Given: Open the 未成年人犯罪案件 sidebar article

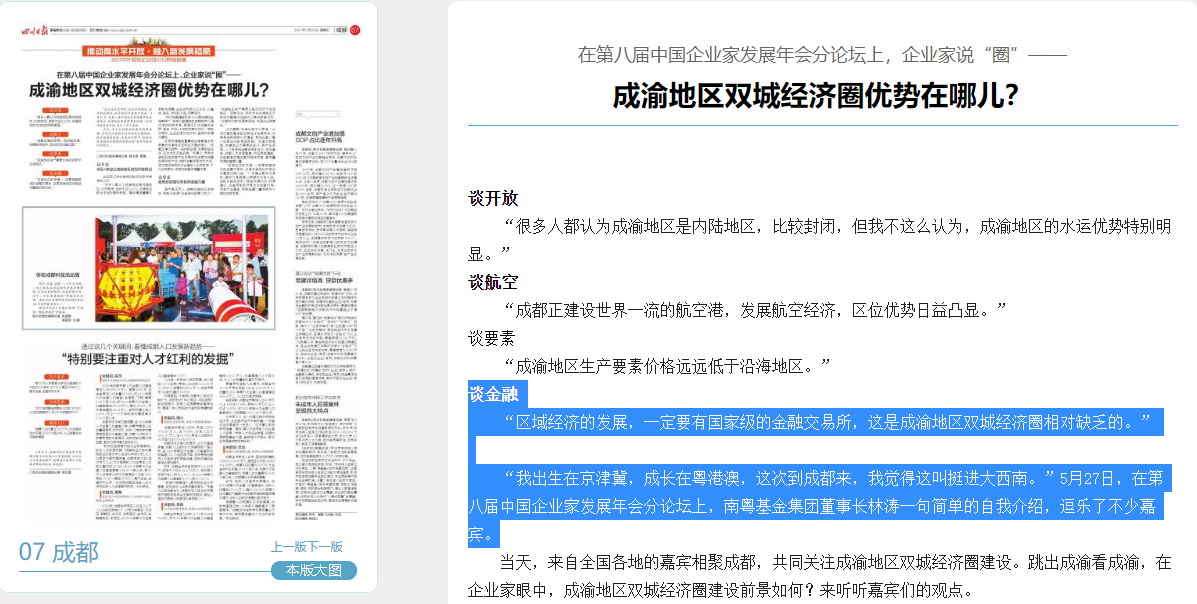Looking at the screenshot, I should point(320,406).
